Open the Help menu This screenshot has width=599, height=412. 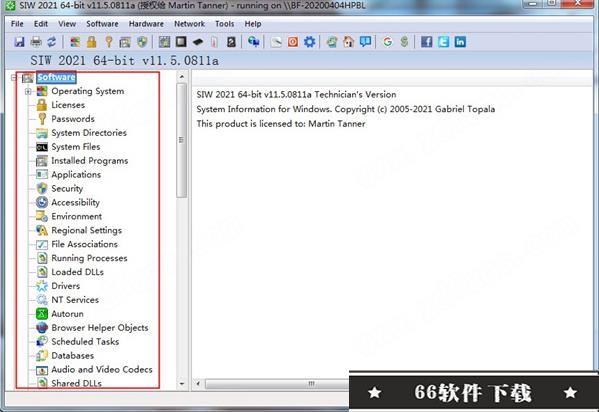(253, 24)
